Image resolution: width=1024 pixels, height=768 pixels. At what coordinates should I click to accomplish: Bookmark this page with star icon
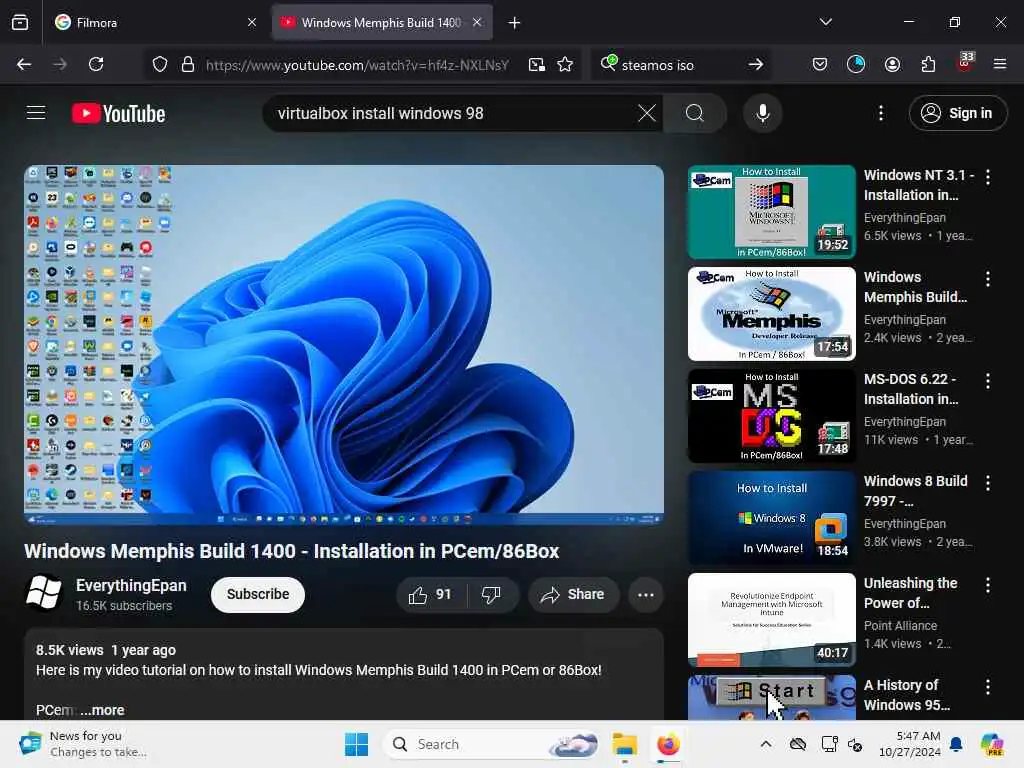pos(565,64)
